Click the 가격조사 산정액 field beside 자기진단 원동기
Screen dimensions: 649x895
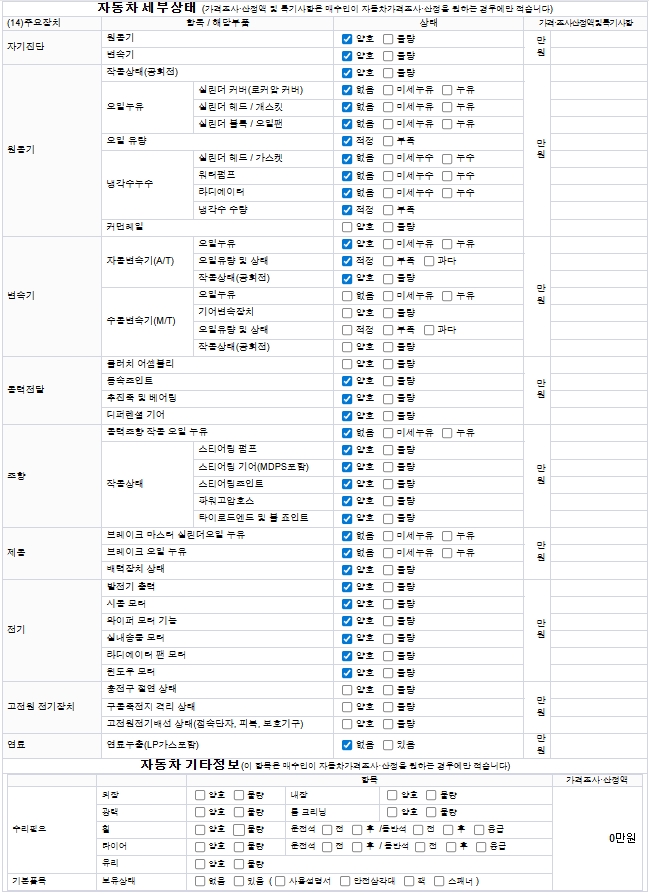tap(599, 39)
